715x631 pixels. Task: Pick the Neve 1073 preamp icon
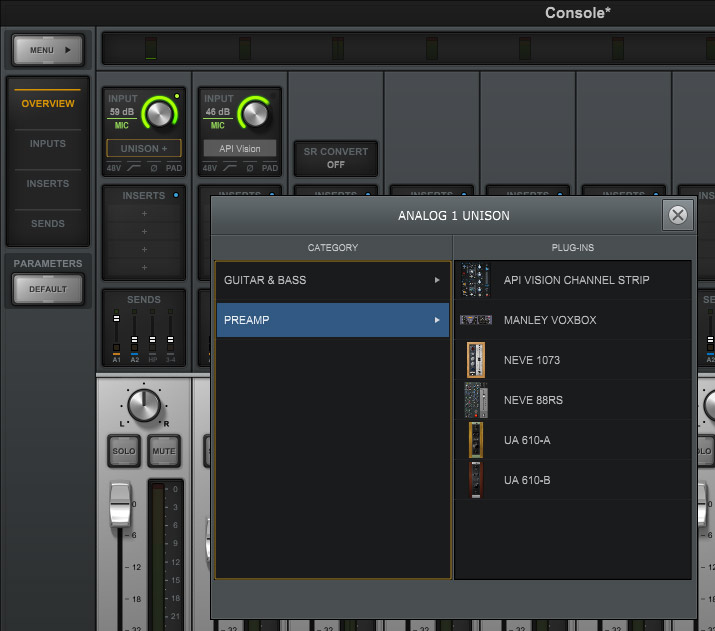[x=476, y=360]
